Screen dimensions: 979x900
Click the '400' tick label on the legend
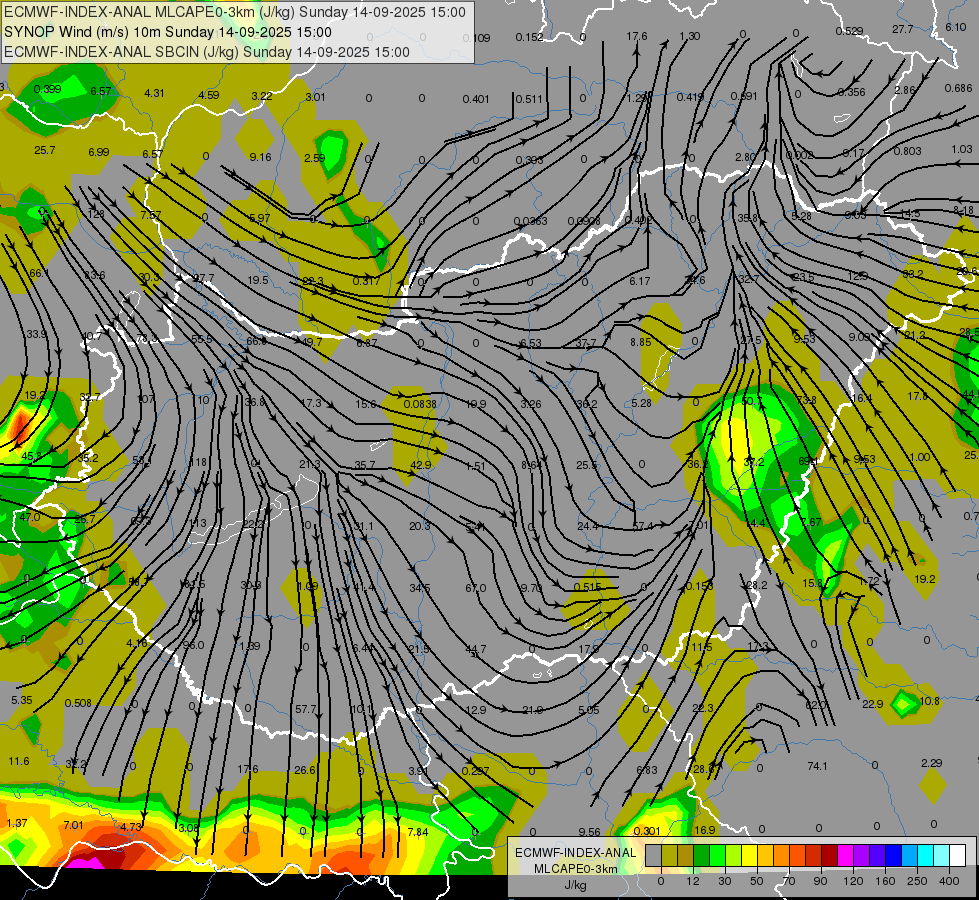coord(949,881)
